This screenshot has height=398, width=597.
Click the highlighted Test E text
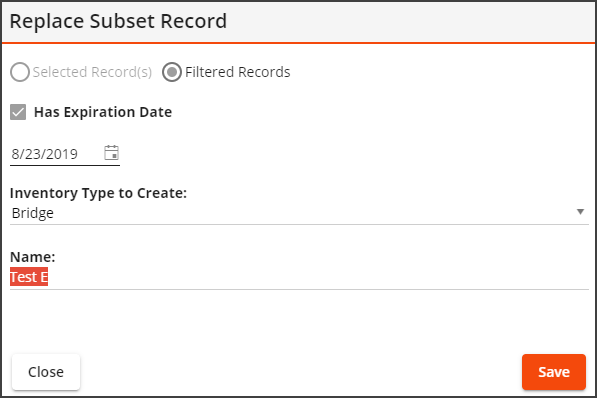(29, 277)
